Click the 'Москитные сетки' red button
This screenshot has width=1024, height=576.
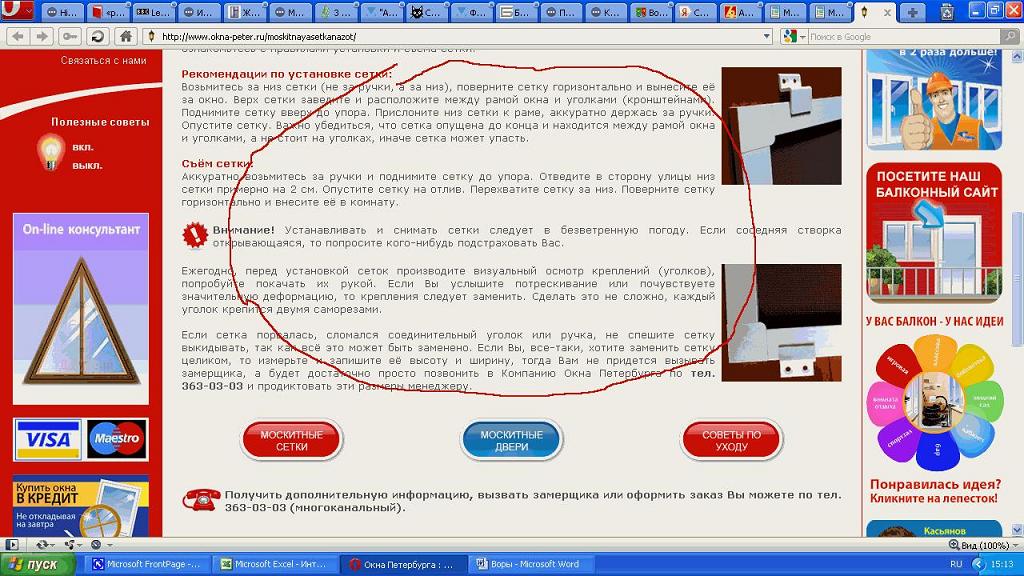(291, 441)
